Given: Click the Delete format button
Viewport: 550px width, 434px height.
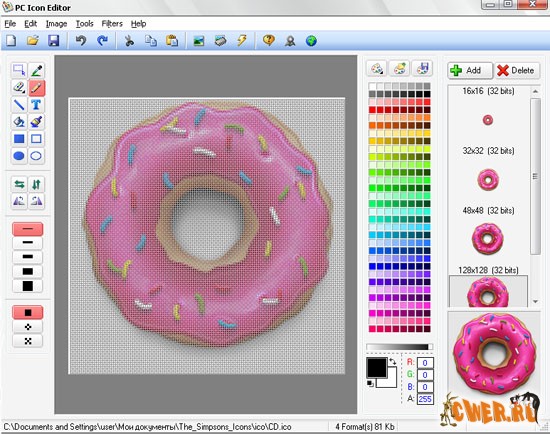Looking at the screenshot, I should click(x=517, y=71).
